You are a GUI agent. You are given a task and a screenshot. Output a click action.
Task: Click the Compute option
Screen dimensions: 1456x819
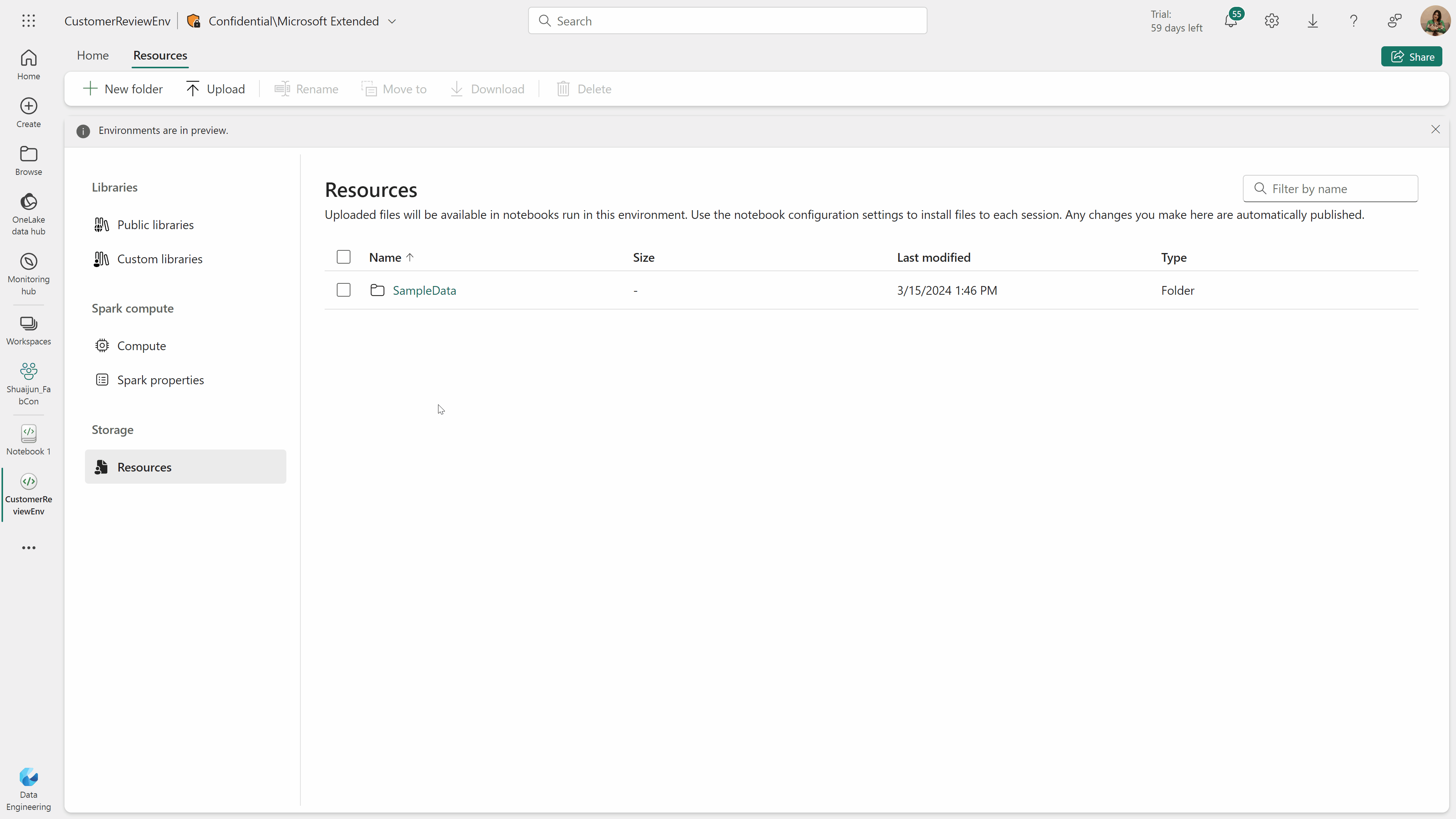coord(141,345)
